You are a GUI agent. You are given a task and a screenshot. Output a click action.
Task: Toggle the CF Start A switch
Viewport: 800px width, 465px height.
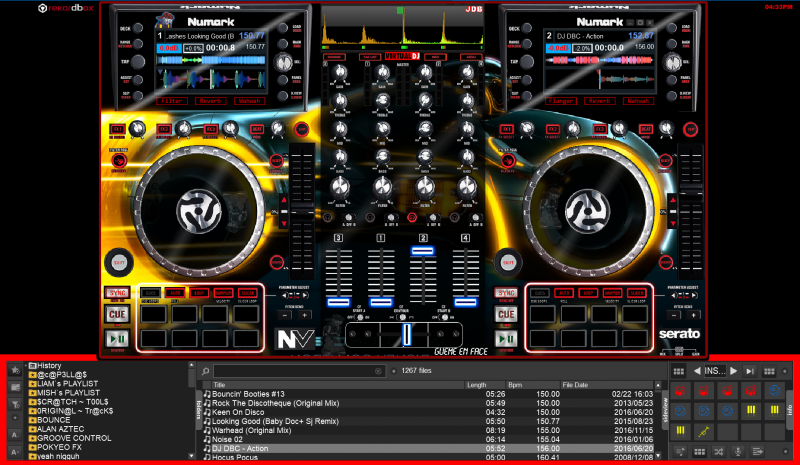[x=360, y=317]
